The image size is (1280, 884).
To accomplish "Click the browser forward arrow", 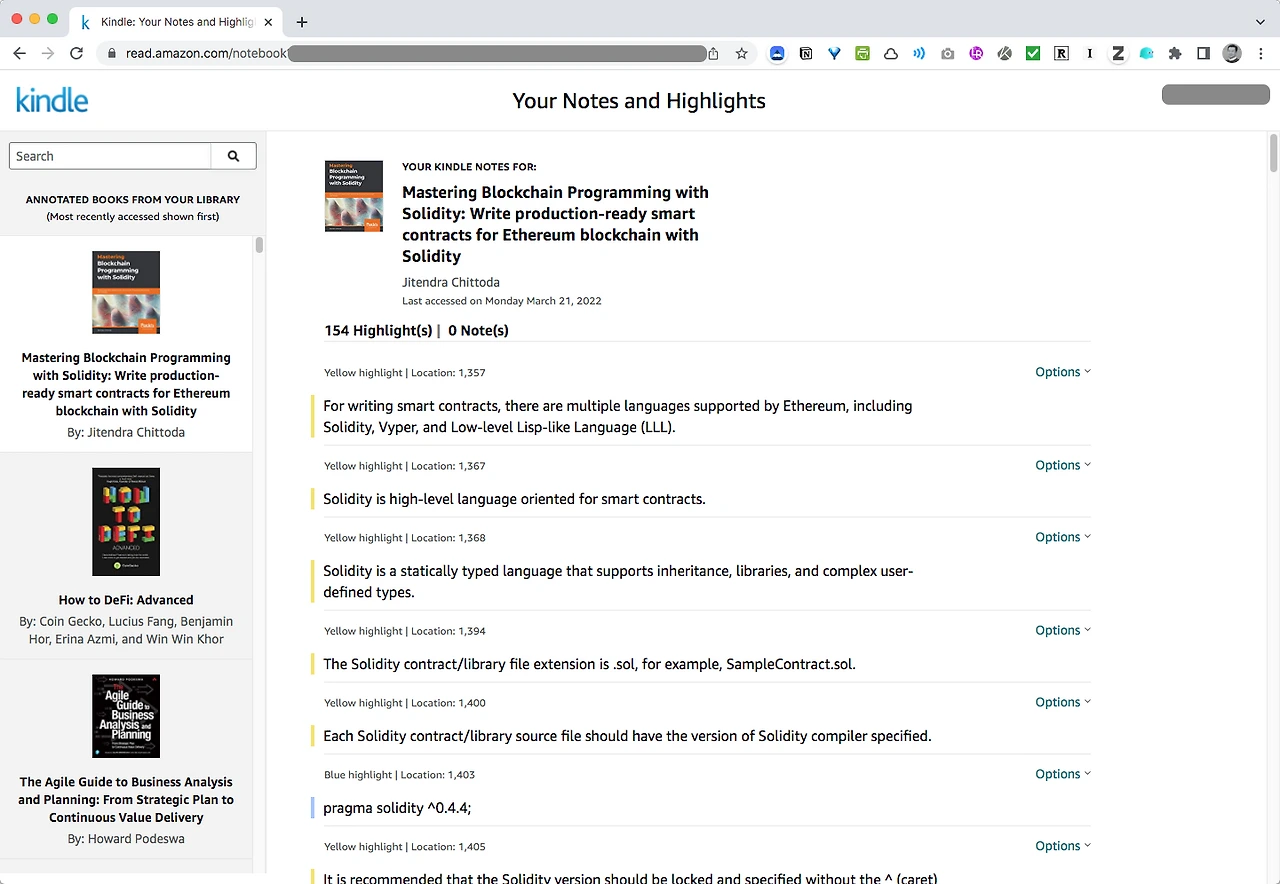I will pos(48,54).
